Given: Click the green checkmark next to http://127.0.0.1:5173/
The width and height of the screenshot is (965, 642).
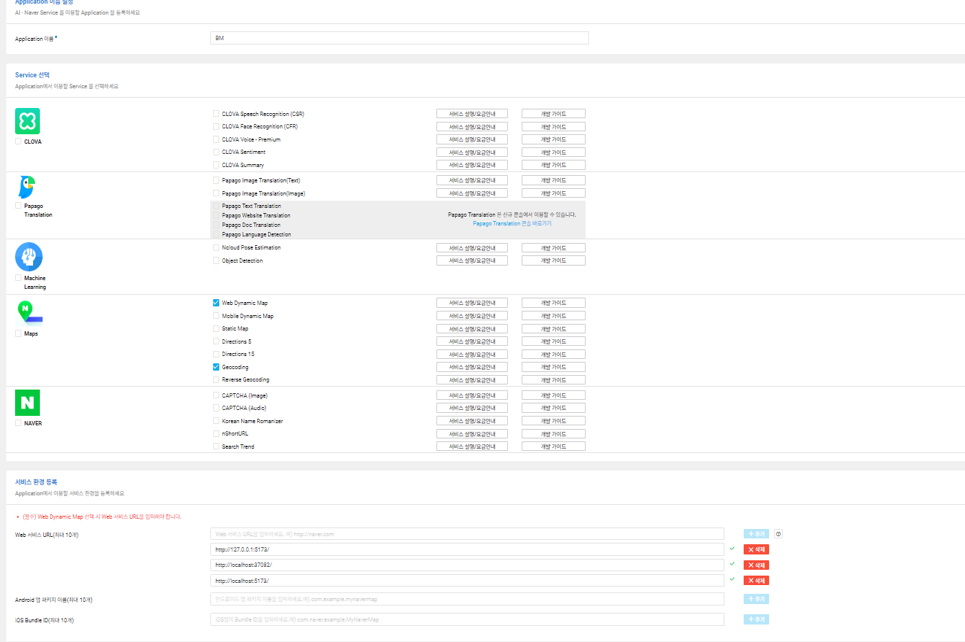Looking at the screenshot, I should click(732, 548).
